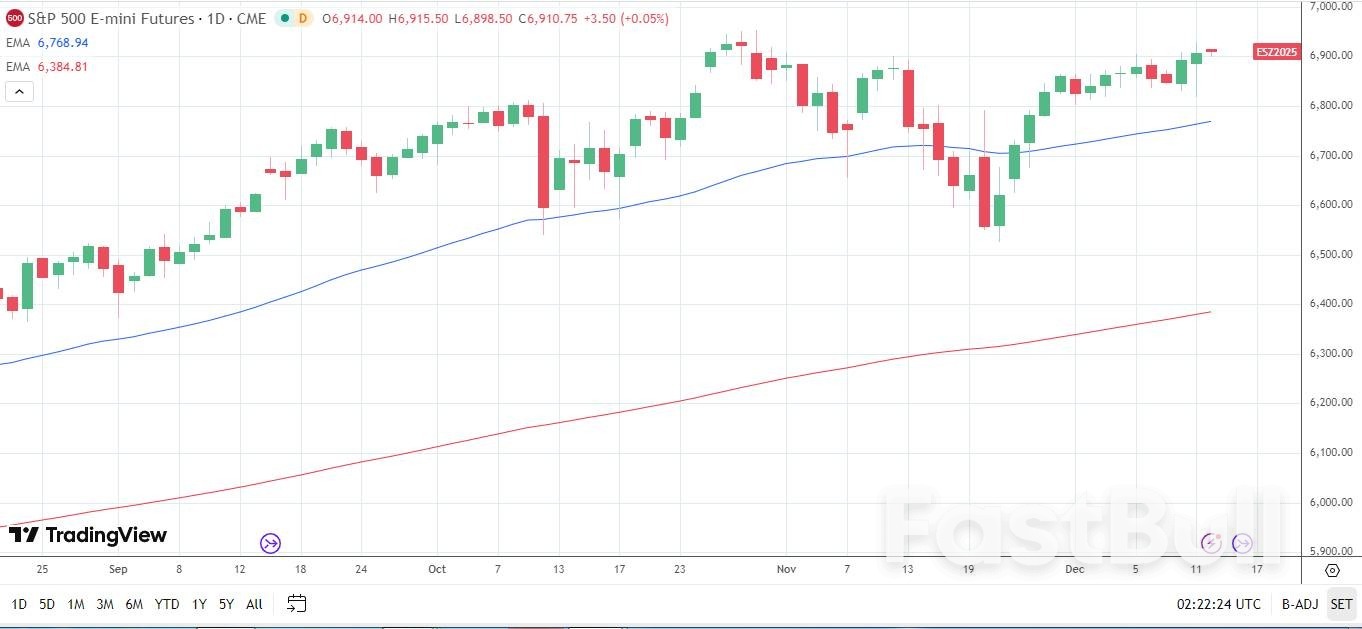
Task: Click the green market status dot
Action: coord(285,18)
